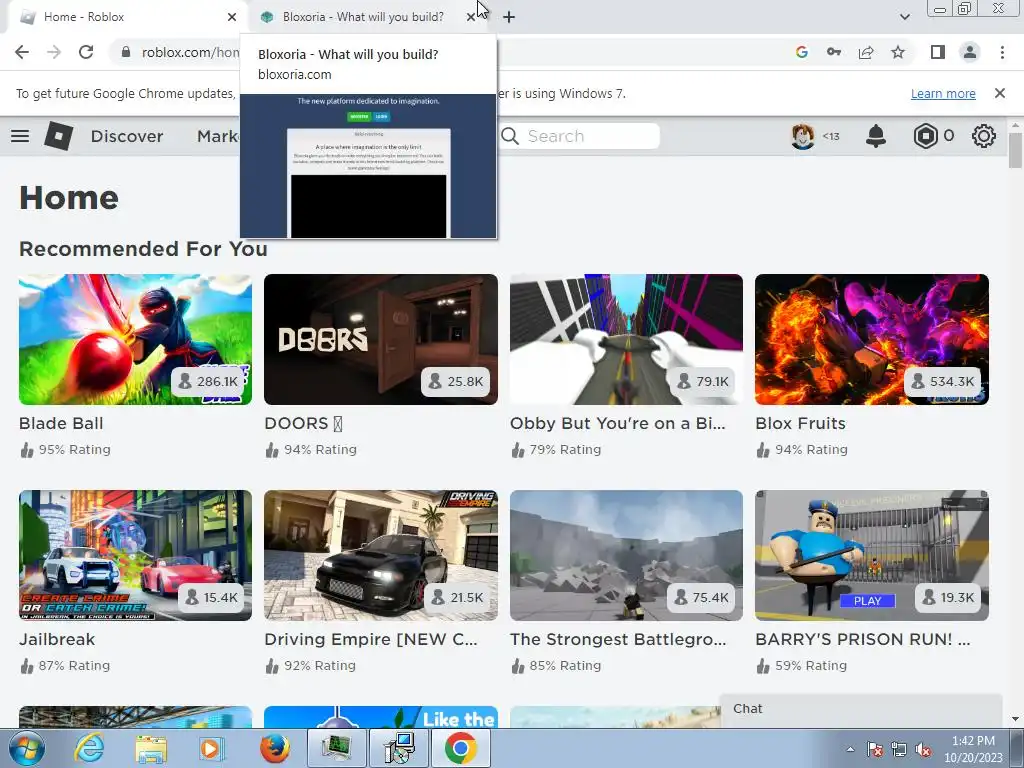Dismiss the Chrome update infobar
This screenshot has width=1024, height=768.
click(x=1000, y=93)
